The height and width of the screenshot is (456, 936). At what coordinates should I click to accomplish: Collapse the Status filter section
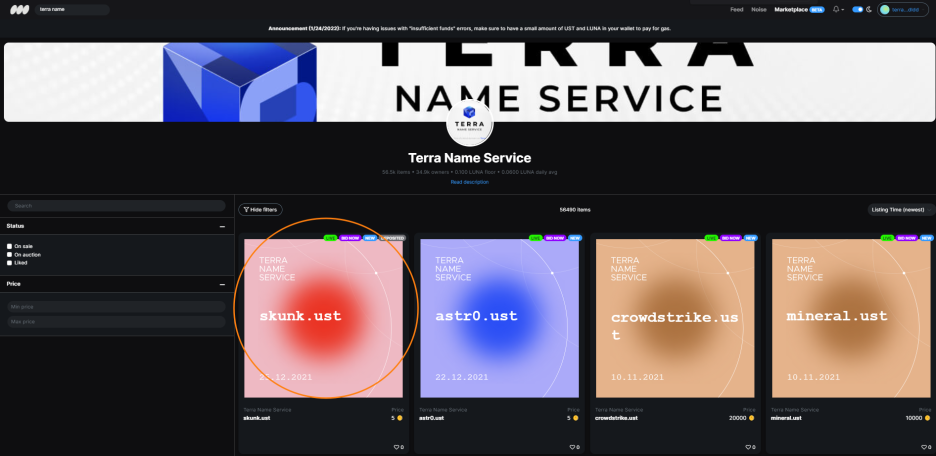(222, 227)
